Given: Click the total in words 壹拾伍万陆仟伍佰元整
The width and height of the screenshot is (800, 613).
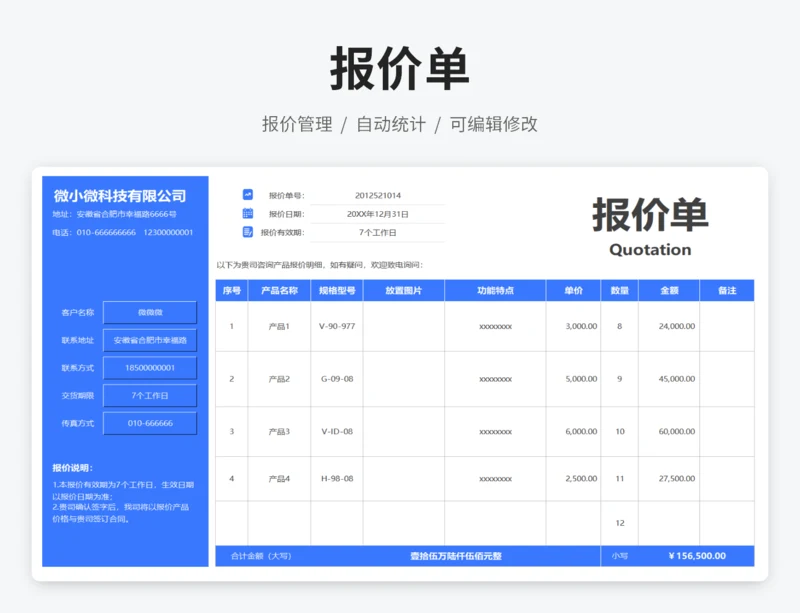Looking at the screenshot, I should tap(456, 556).
